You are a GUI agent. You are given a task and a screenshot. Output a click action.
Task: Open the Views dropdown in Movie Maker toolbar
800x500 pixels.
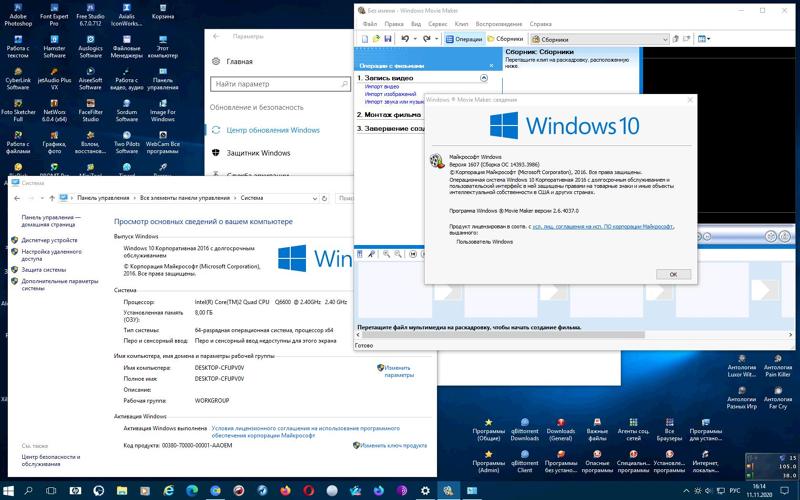click(704, 39)
